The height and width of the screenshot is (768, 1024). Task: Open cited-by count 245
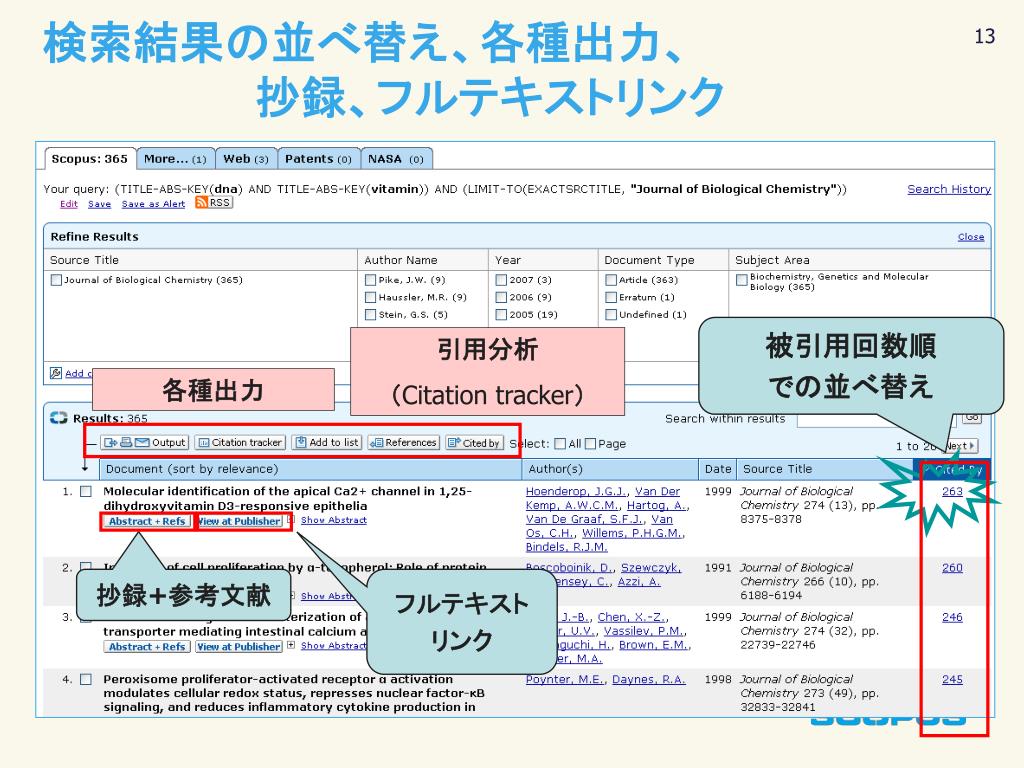tap(952, 680)
